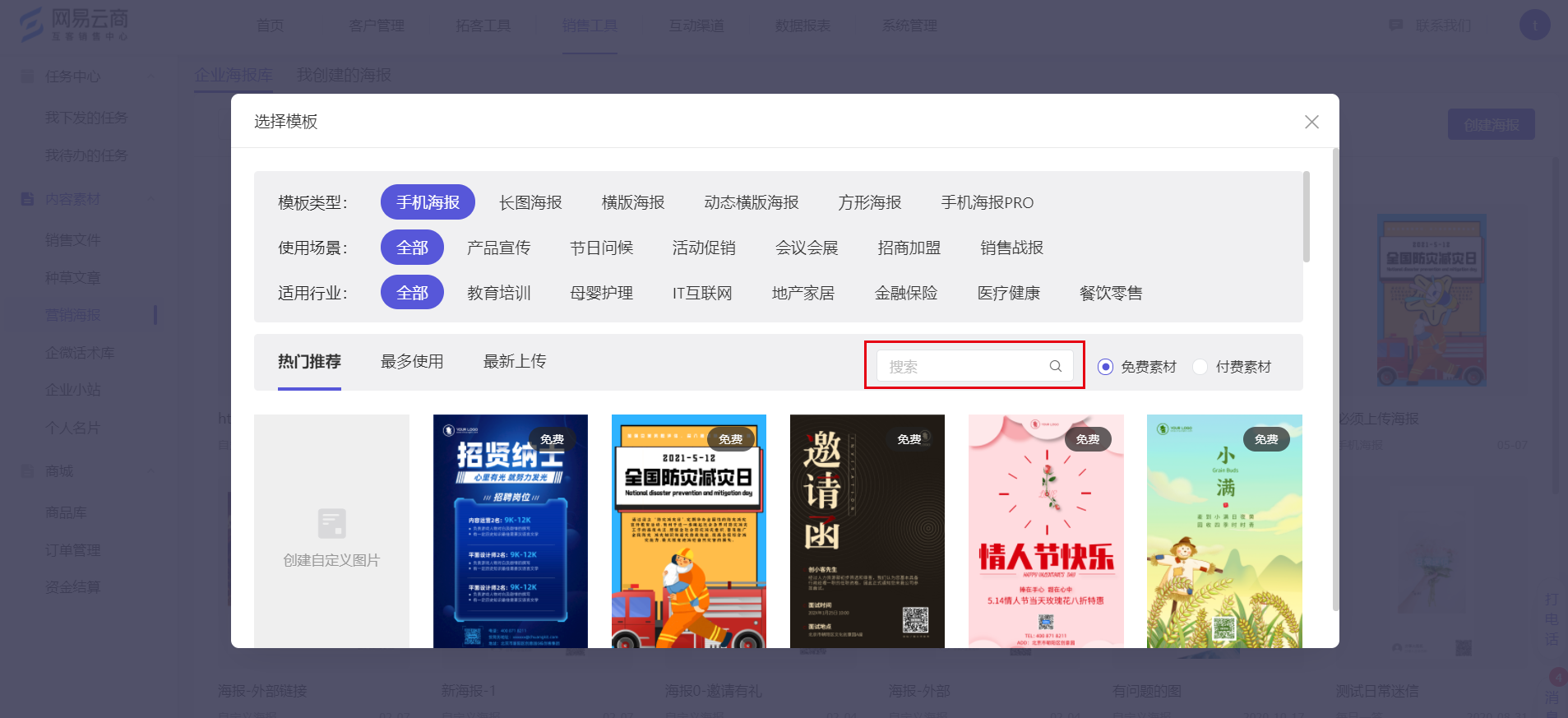Click the 任务中心 sidebar icon
The height and width of the screenshot is (718, 1568).
point(27,76)
